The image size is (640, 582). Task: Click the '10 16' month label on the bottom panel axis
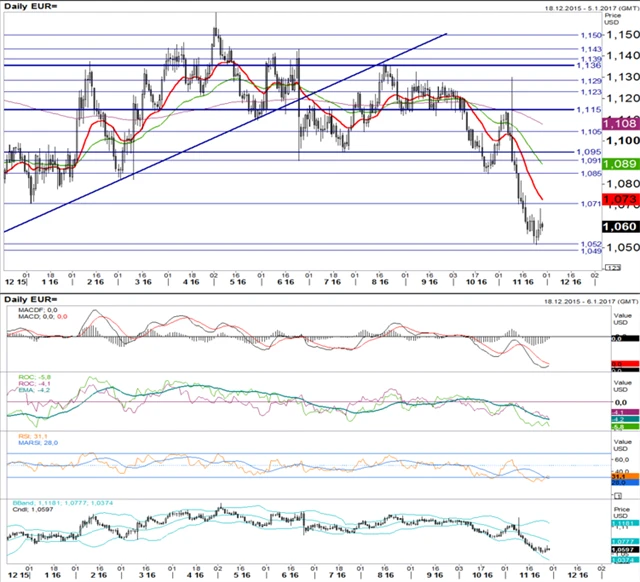pos(482,575)
